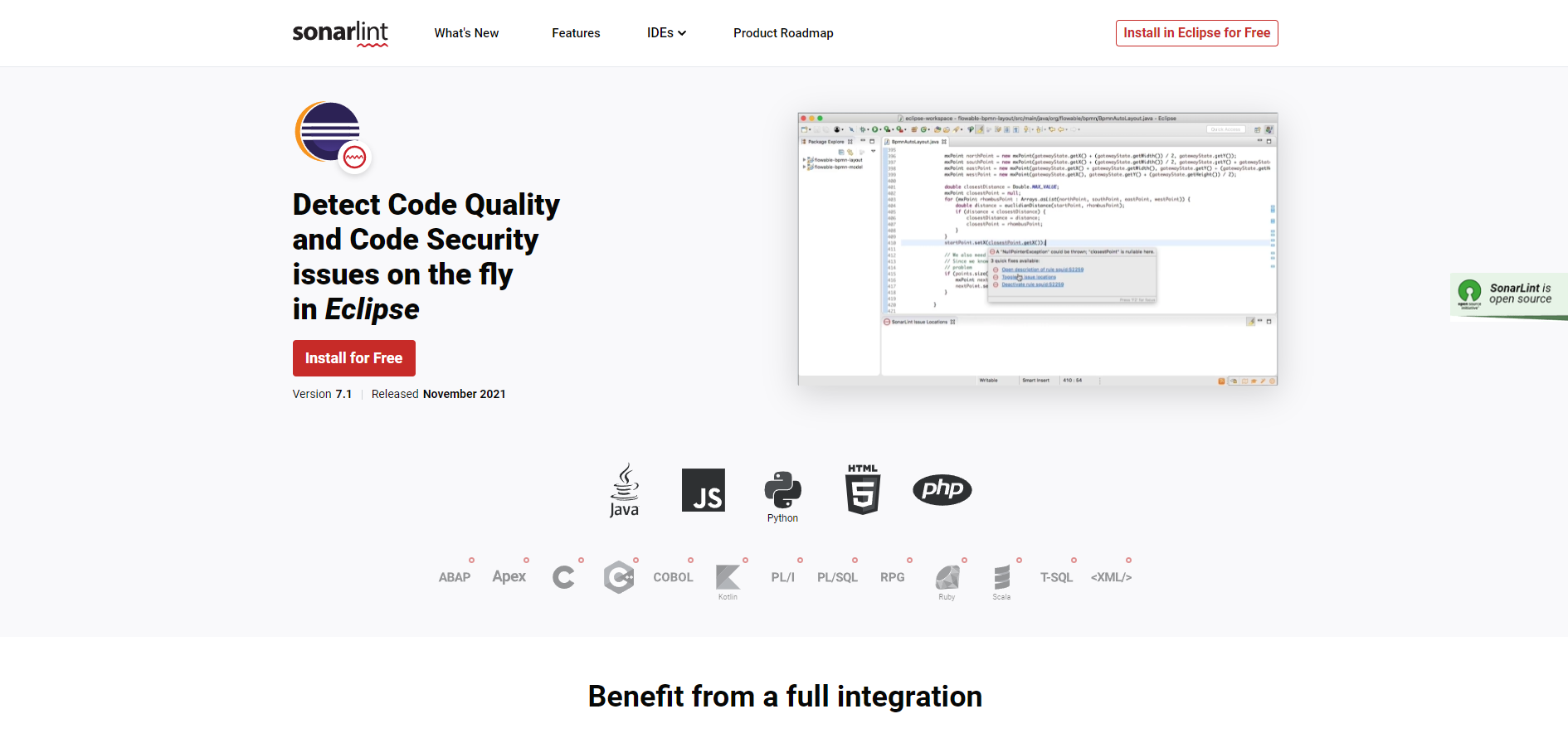Click the C++ hexagon language icon

pos(619,577)
